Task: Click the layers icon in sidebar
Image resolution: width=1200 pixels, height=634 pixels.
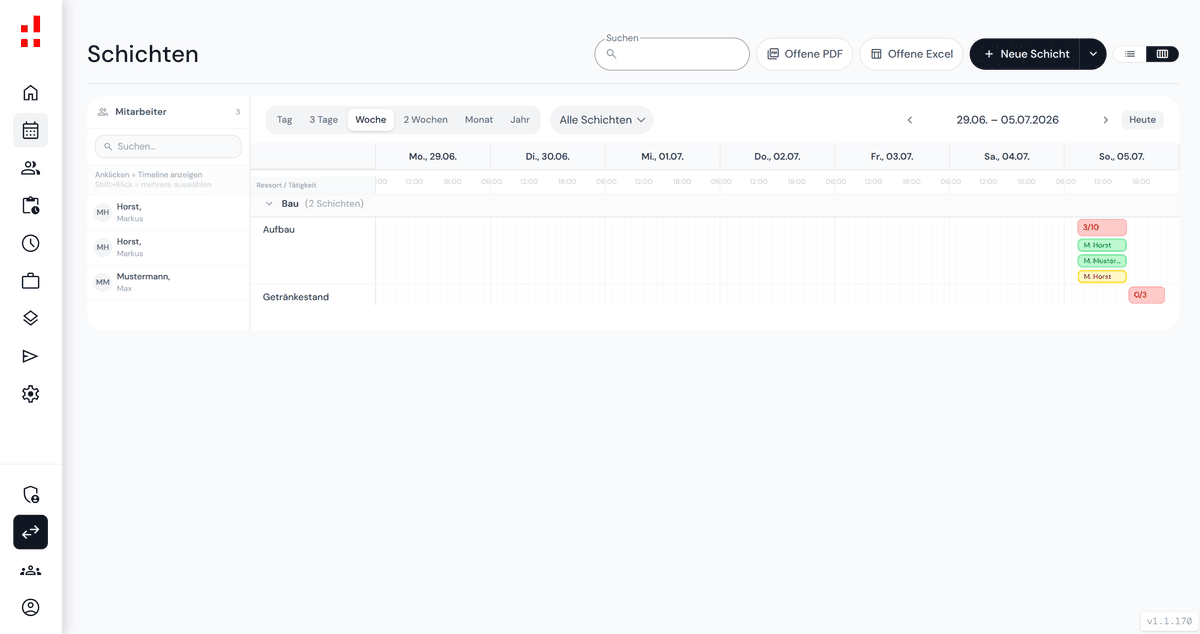Action: [x=30, y=318]
